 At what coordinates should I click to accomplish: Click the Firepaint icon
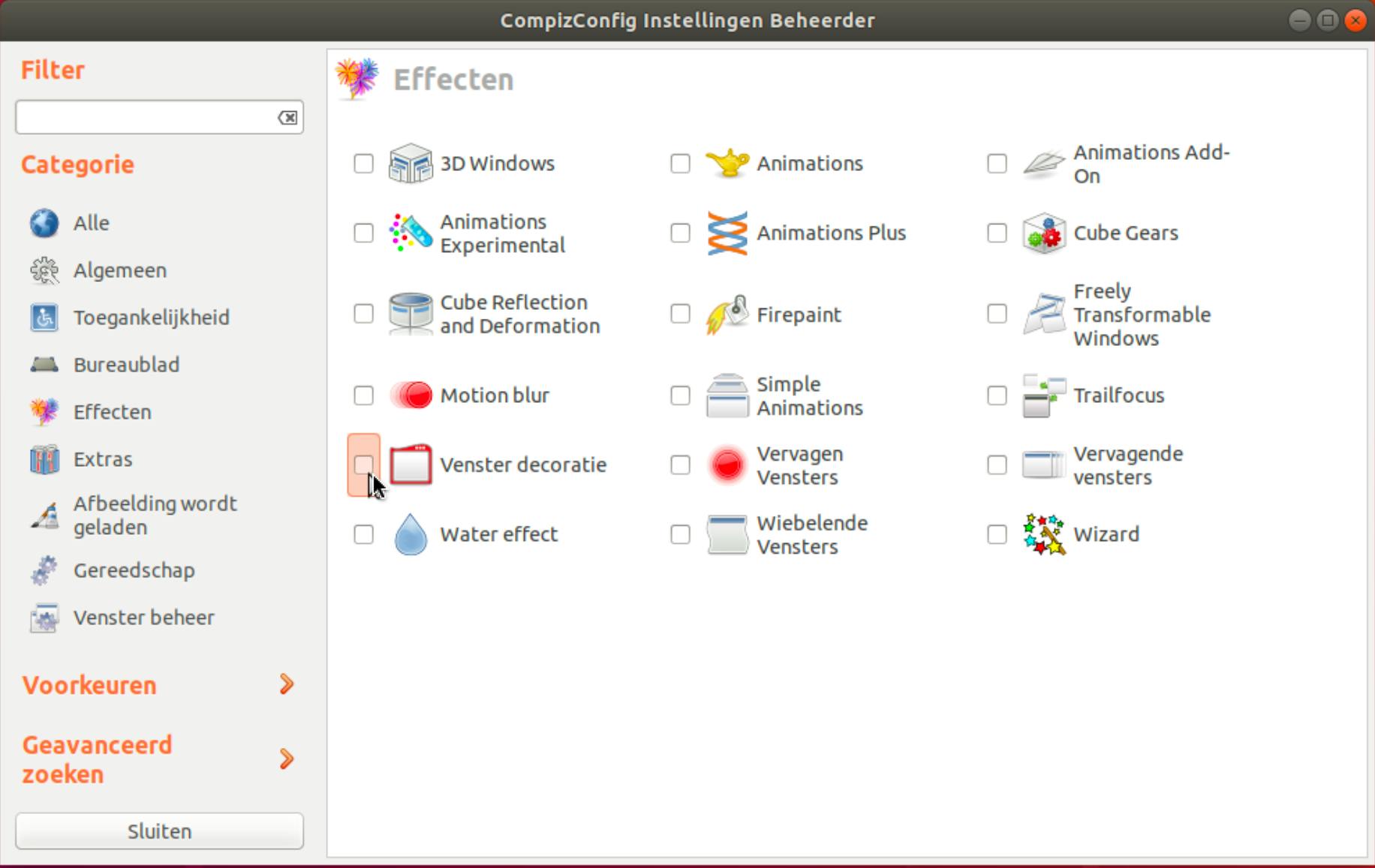(727, 314)
